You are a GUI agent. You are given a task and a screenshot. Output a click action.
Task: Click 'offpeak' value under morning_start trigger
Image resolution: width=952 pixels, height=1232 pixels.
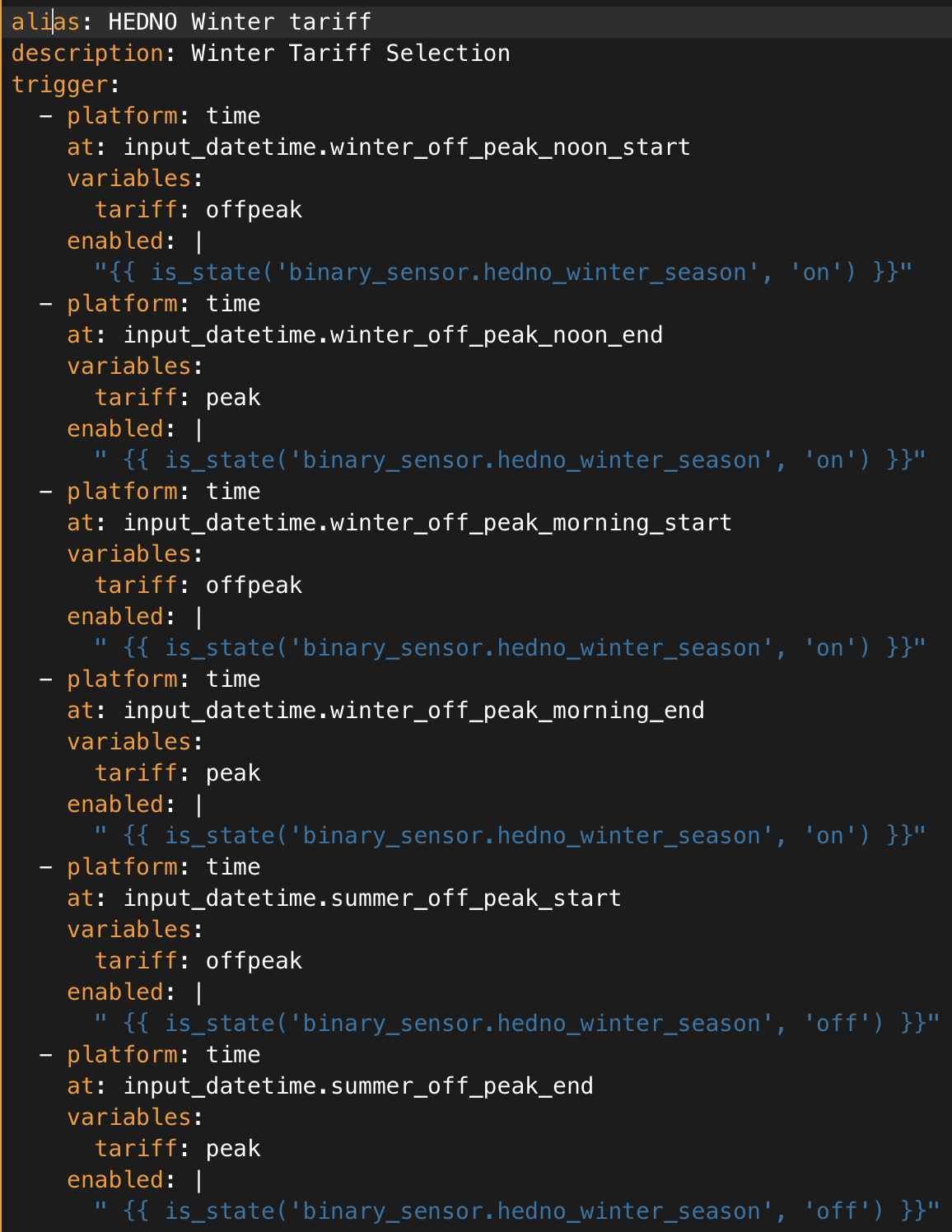click(254, 585)
